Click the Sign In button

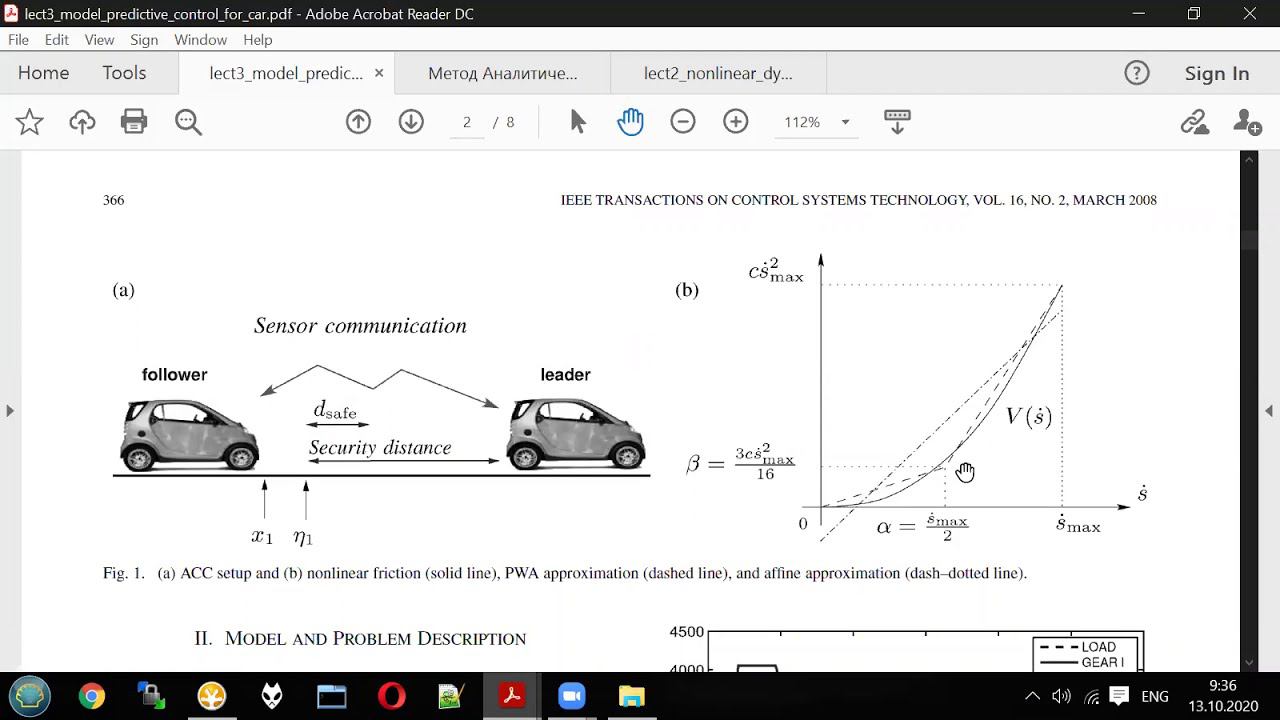(x=1217, y=73)
